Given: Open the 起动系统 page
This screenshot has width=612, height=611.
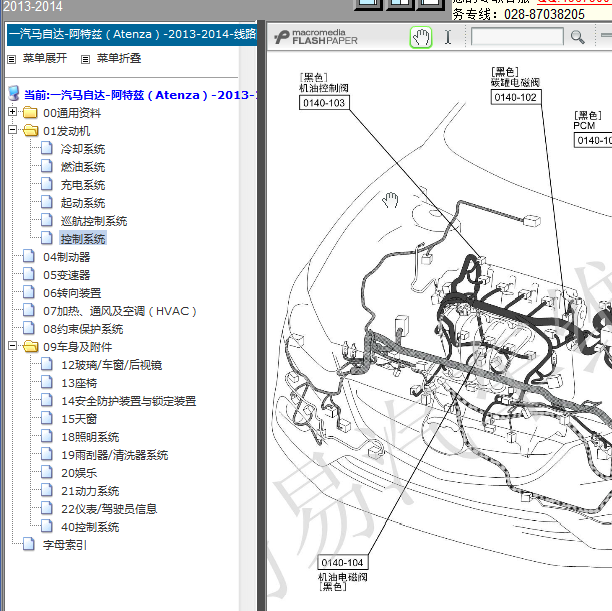Looking at the screenshot, I should pos(83,203).
